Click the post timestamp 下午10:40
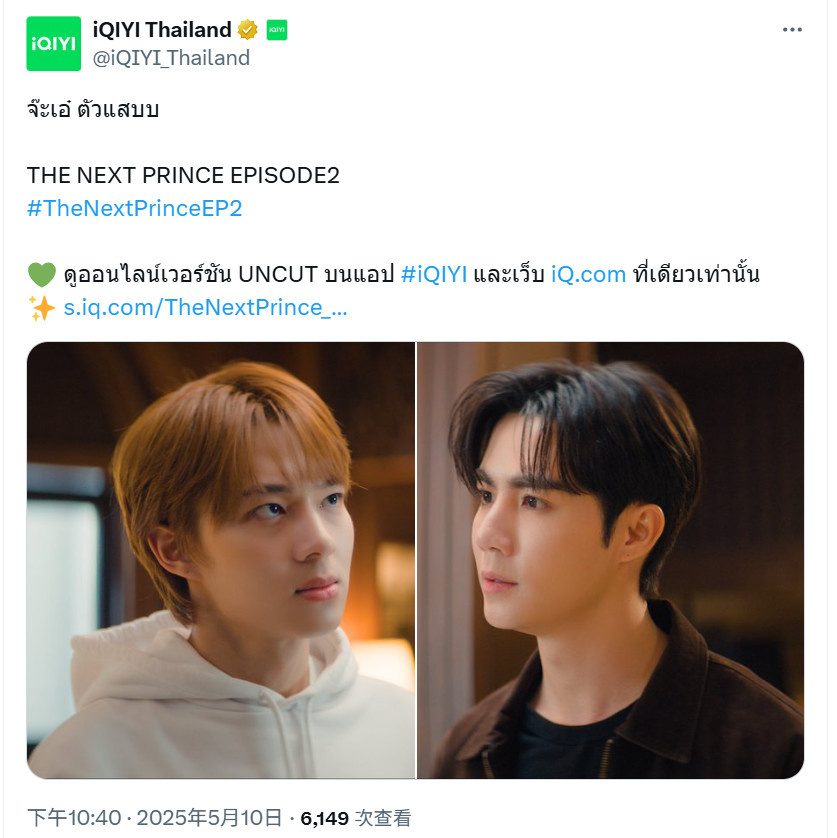 coord(74,818)
